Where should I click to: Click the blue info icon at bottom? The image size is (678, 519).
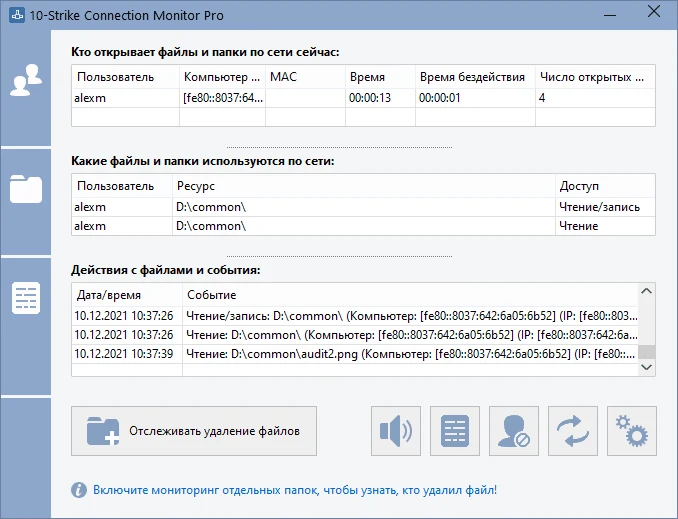(79, 490)
